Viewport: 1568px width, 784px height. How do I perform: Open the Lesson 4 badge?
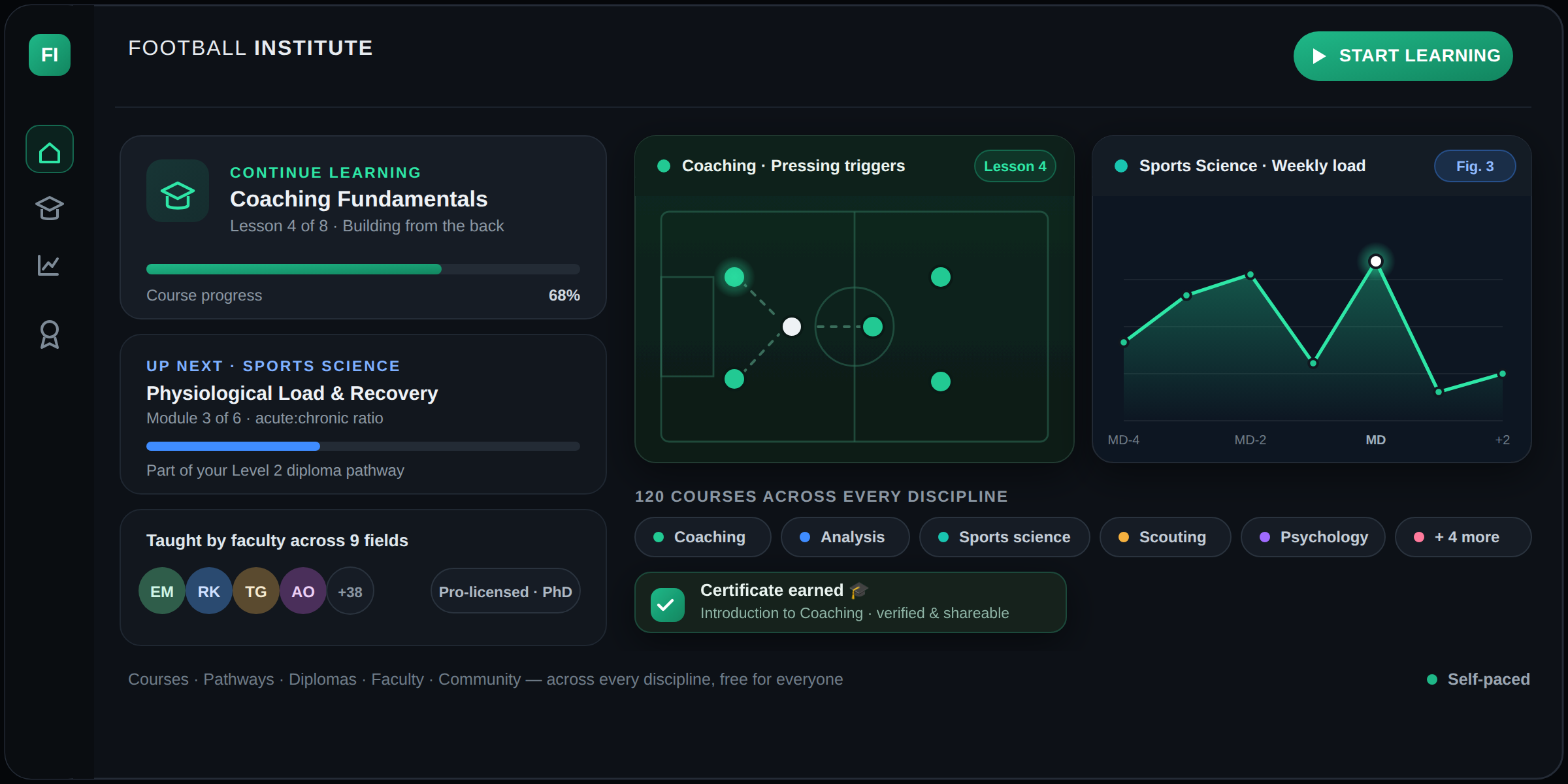pos(1015,166)
